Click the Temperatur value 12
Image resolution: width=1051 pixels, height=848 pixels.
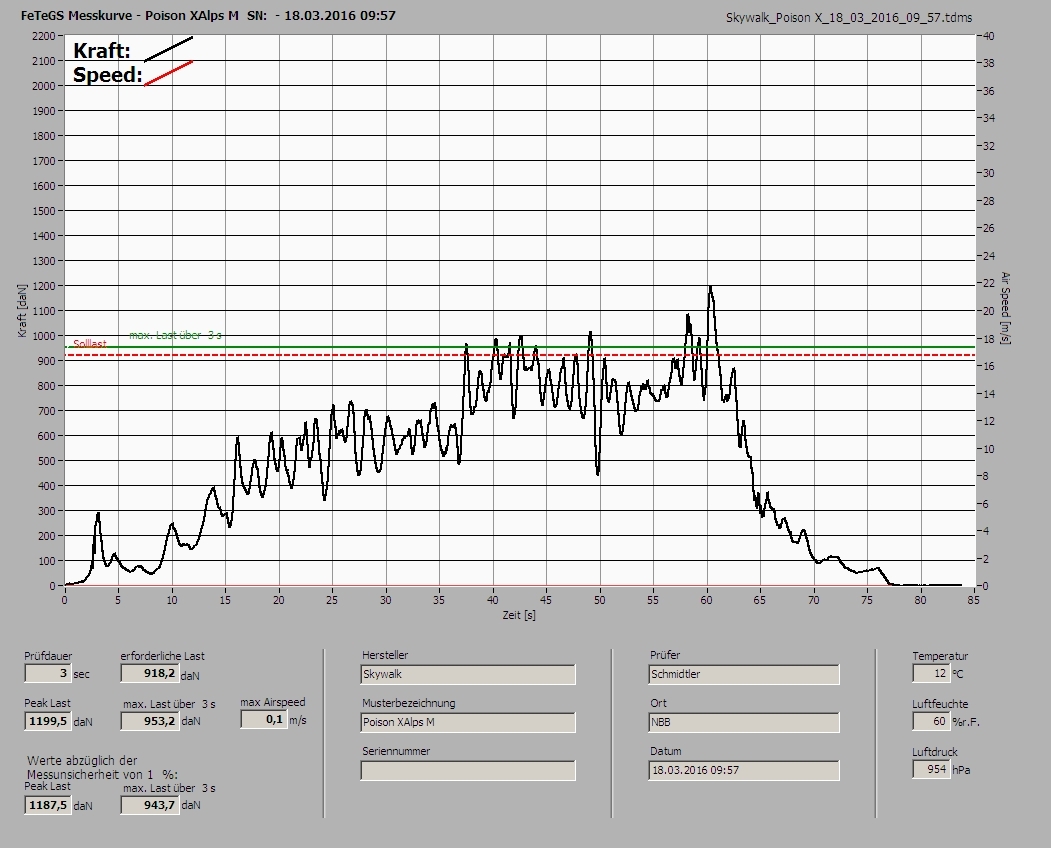pos(930,673)
